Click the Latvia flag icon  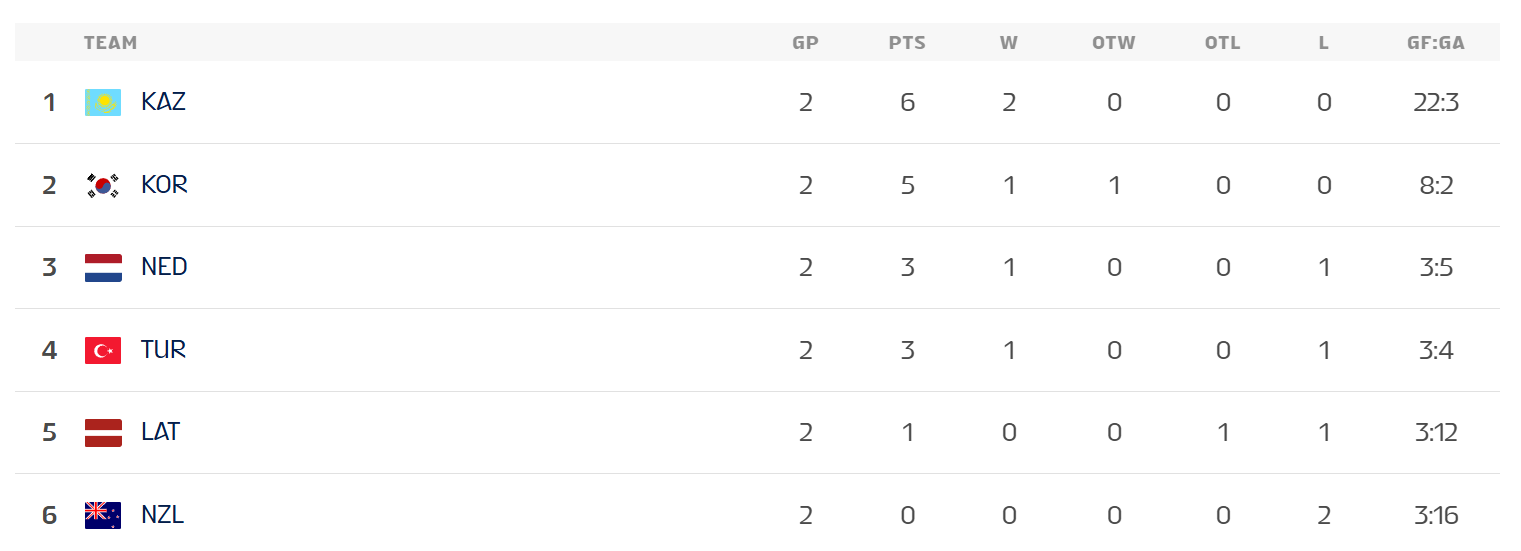(103, 432)
